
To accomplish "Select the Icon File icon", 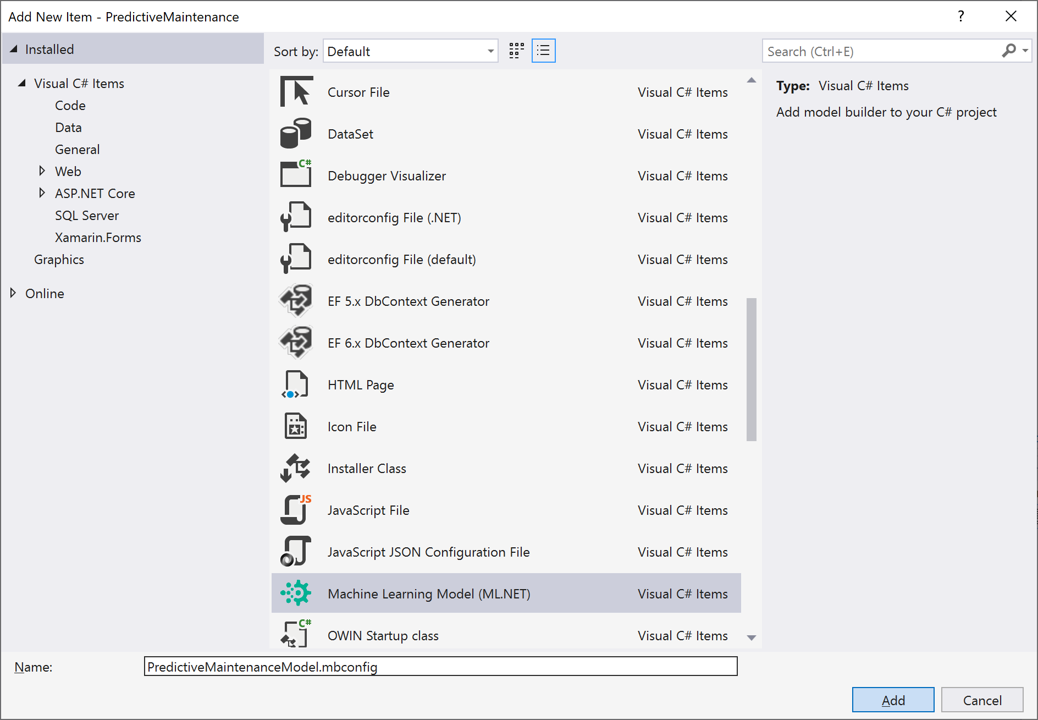I will click(x=296, y=426).
